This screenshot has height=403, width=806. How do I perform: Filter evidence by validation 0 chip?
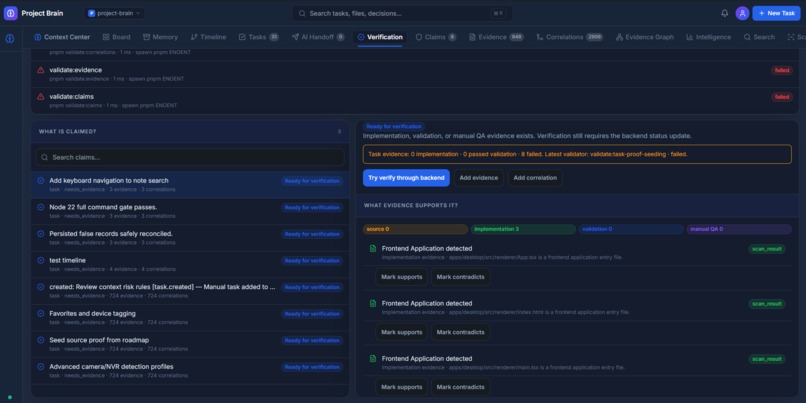click(631, 229)
